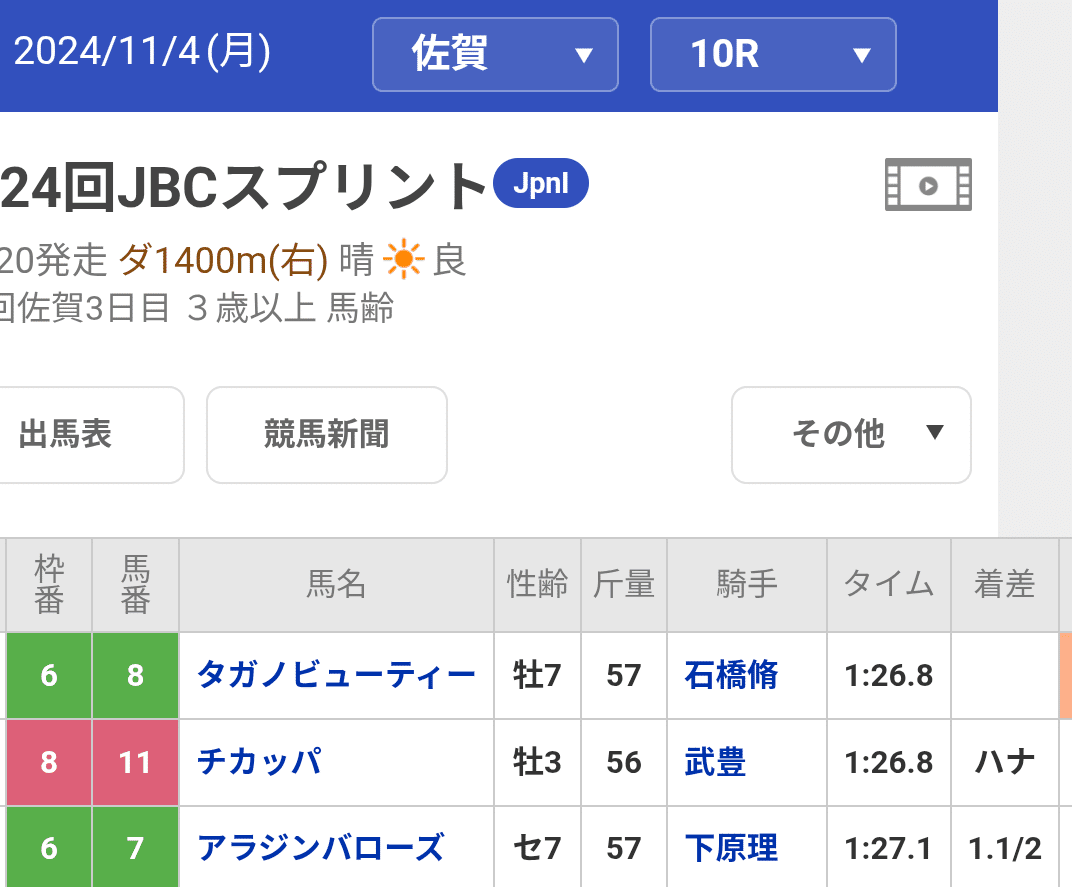Open the 佐賀 racecourse dropdown
The image size is (1072, 887).
[495, 55]
